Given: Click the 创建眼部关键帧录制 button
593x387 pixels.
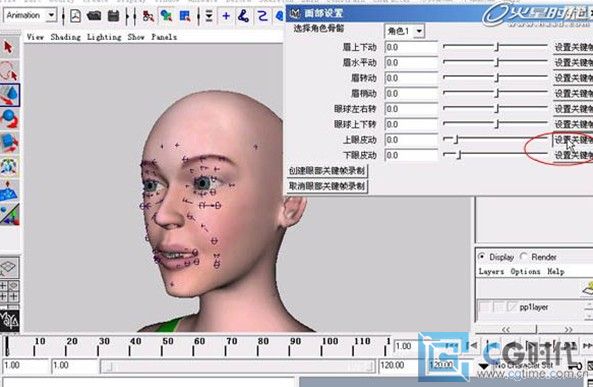Looking at the screenshot, I should [x=327, y=171].
